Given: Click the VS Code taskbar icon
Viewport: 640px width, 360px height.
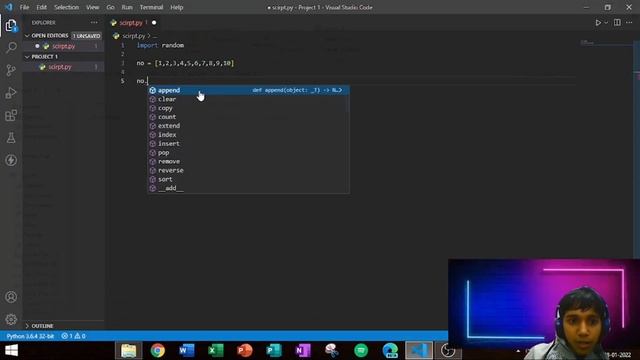Looking at the screenshot, I should [419, 351].
